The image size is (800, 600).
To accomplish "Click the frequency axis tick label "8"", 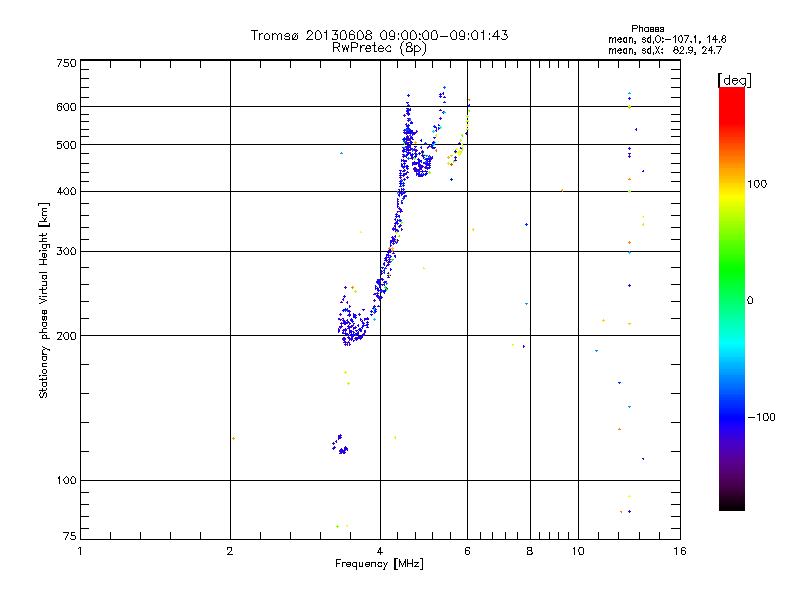I will click(530, 551).
